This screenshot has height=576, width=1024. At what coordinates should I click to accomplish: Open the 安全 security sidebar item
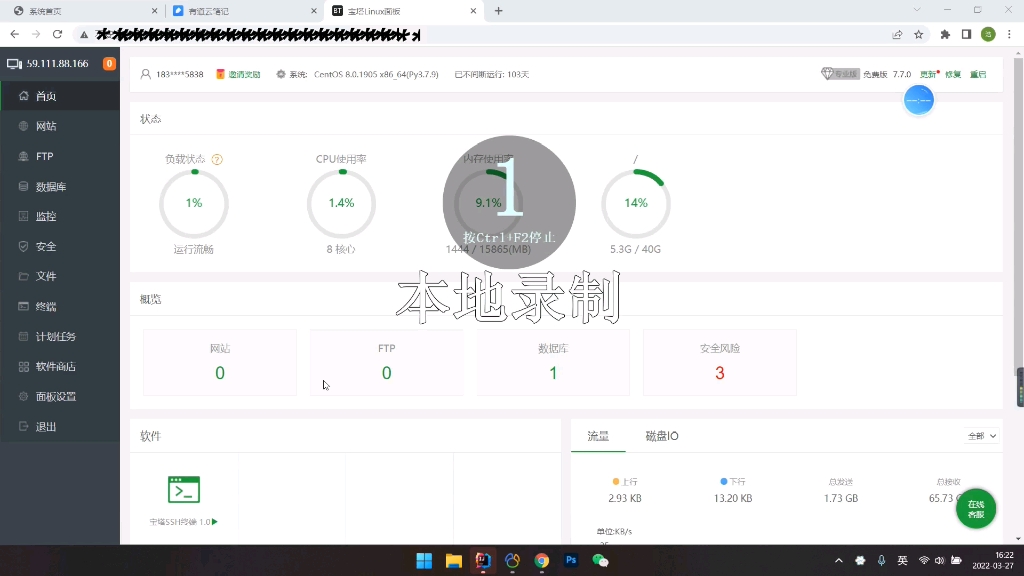pos(60,246)
